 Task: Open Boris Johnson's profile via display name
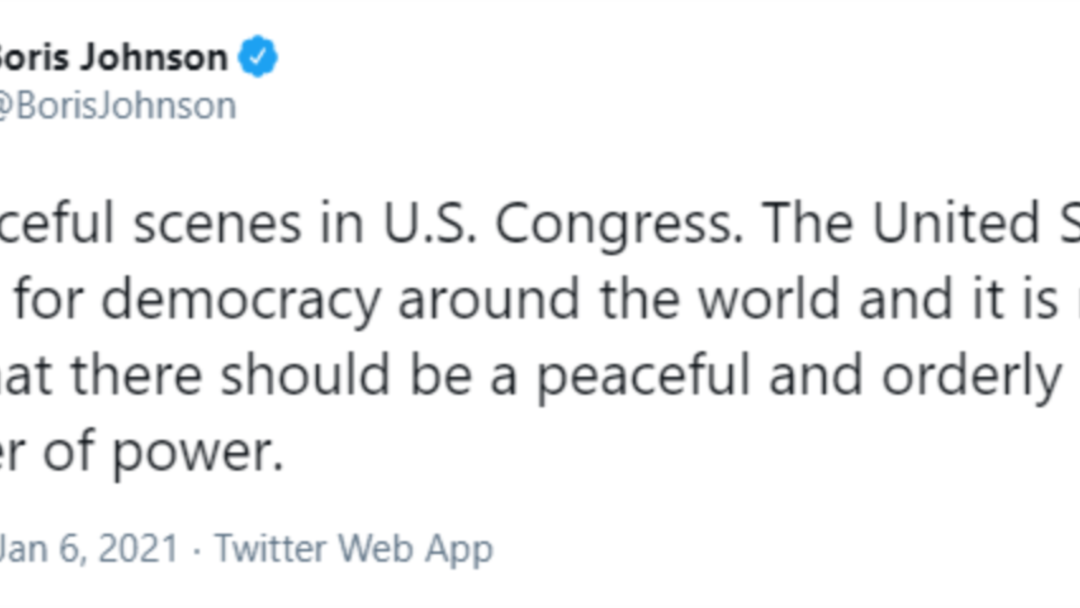click(x=113, y=56)
